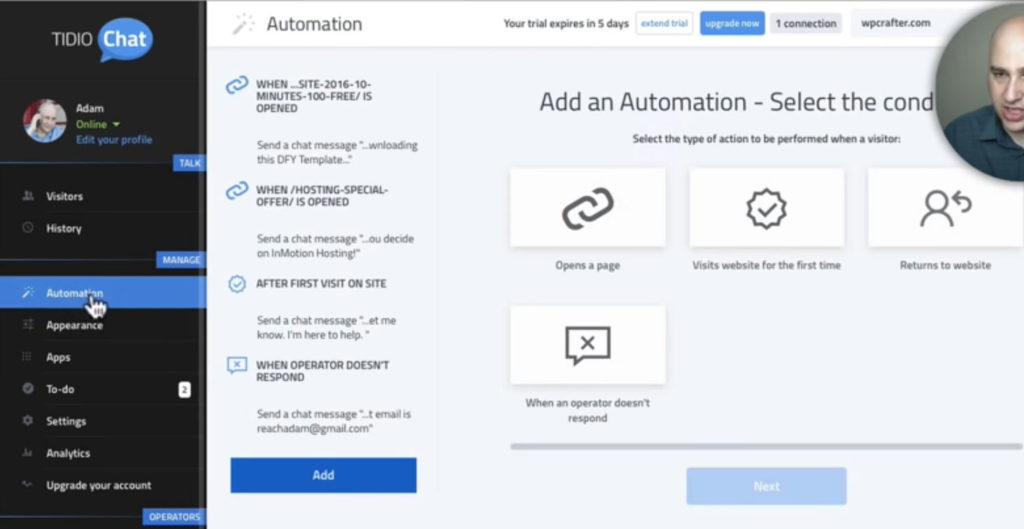
Task: Click the Appearance sidebar icon
Action: point(27,325)
